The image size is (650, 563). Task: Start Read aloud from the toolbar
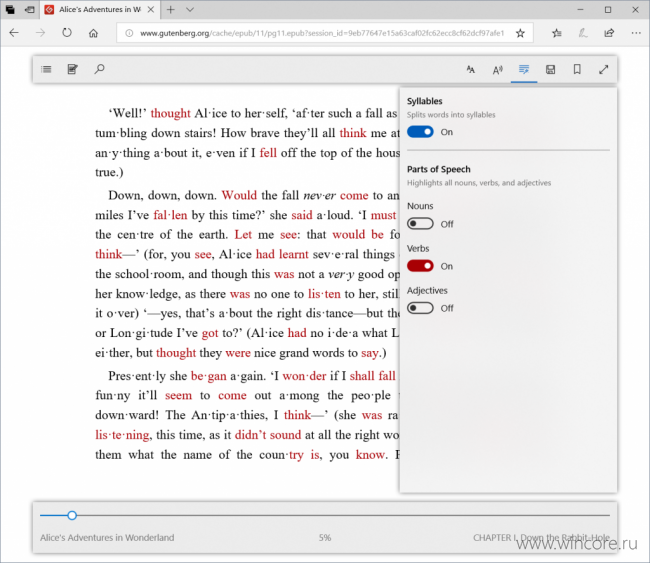pyautogui.click(x=497, y=70)
